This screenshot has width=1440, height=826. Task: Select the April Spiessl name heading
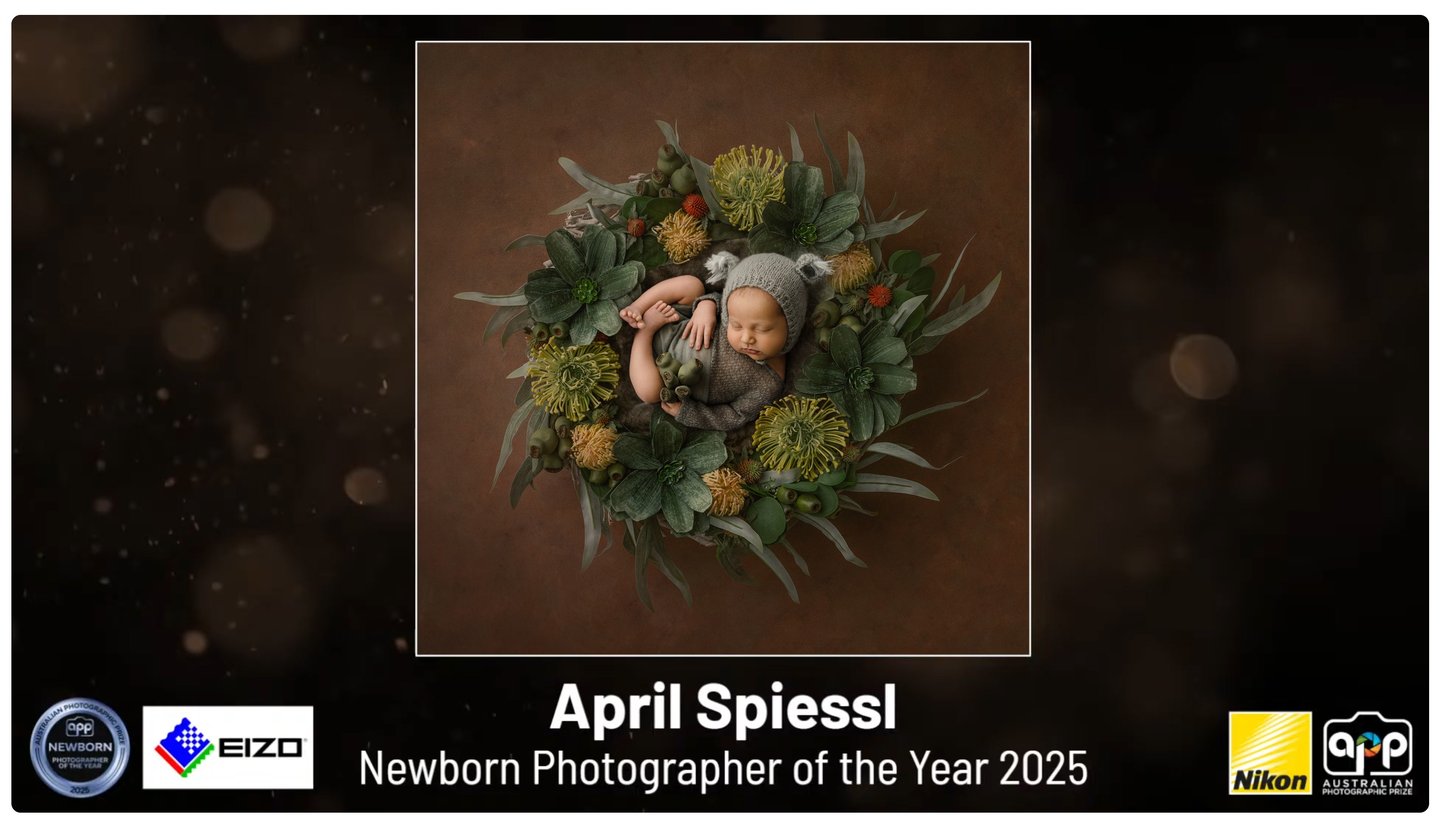[x=723, y=708]
